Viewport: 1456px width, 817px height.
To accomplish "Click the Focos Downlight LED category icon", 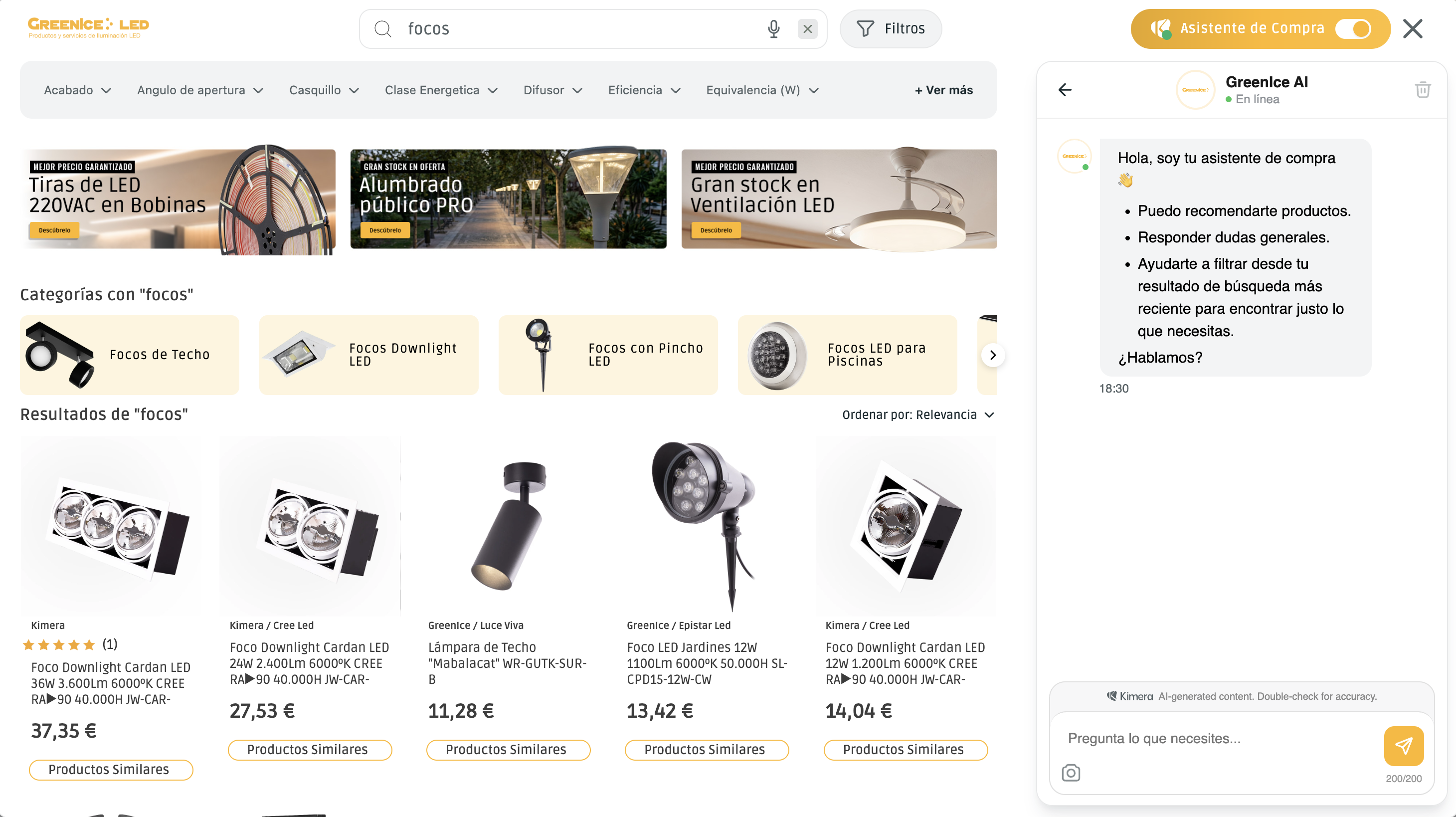I will click(298, 355).
